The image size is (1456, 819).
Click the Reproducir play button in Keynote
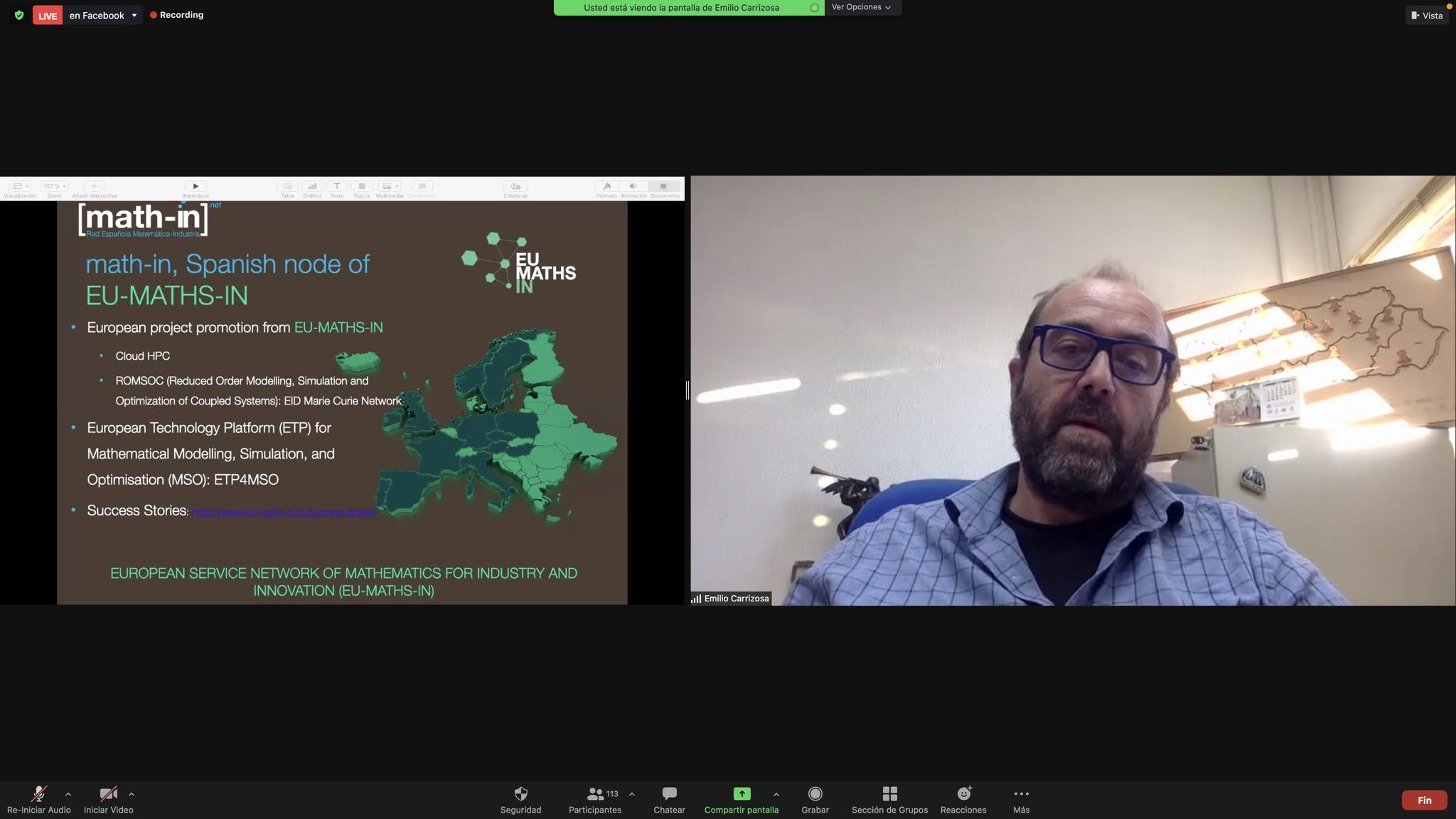point(196,186)
